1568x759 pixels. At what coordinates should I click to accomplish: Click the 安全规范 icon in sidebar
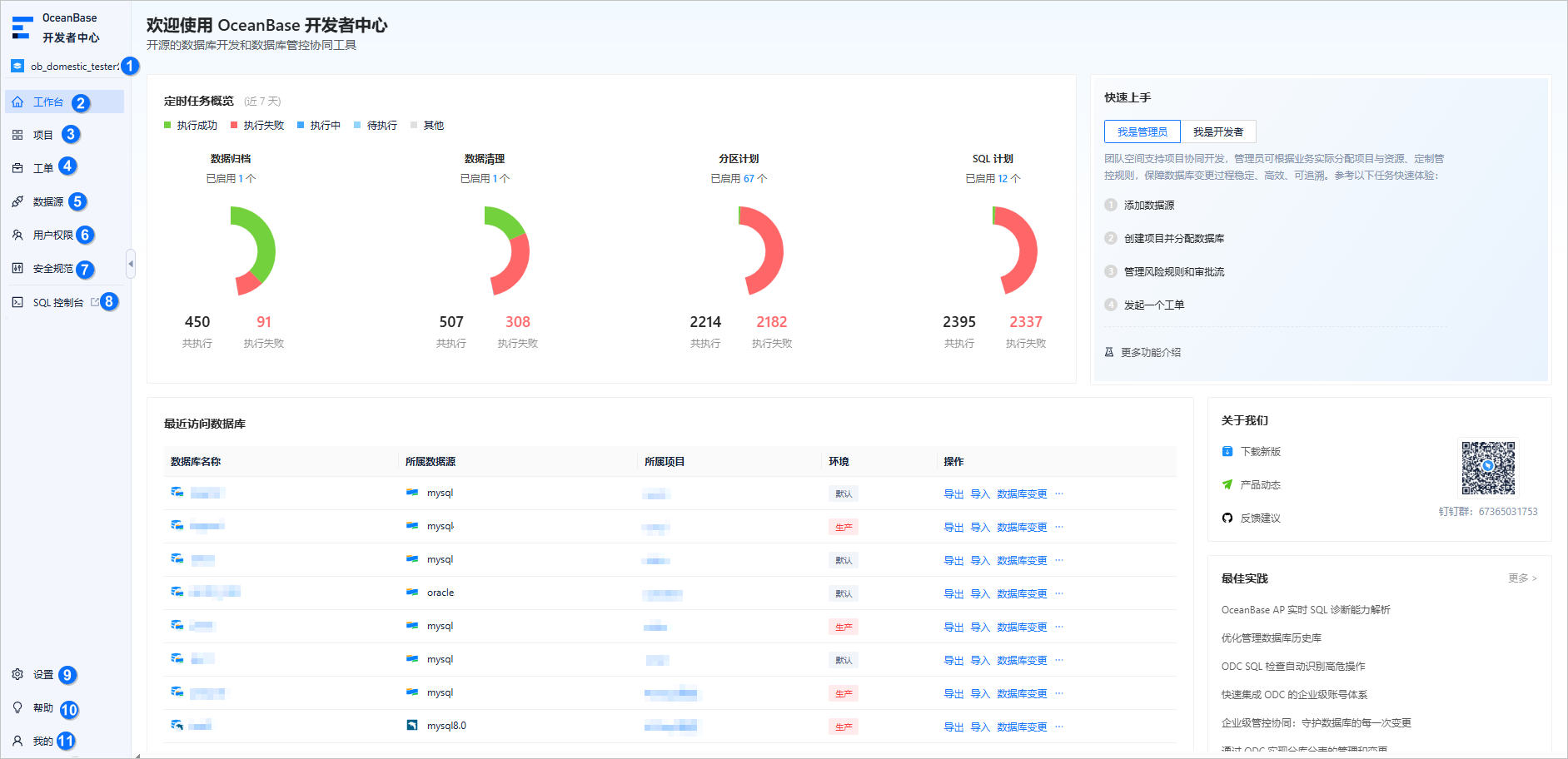(17, 268)
